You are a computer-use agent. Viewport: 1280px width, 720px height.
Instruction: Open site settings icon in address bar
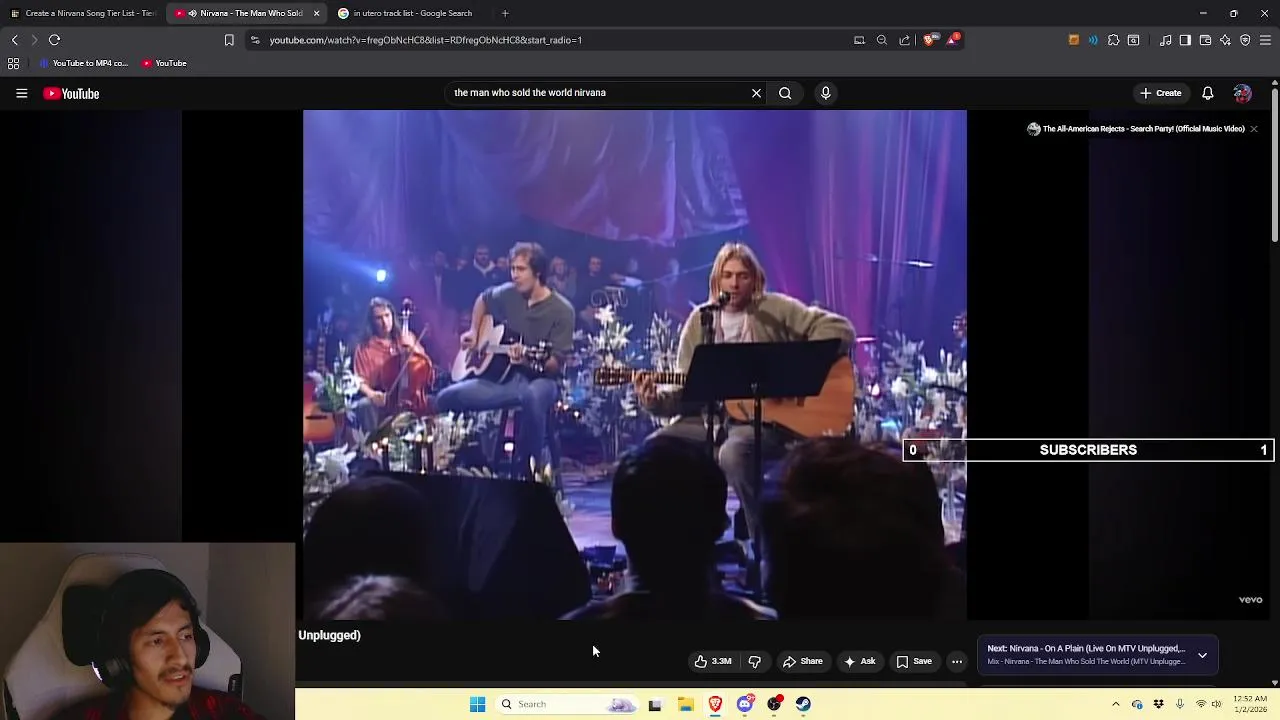[255, 40]
